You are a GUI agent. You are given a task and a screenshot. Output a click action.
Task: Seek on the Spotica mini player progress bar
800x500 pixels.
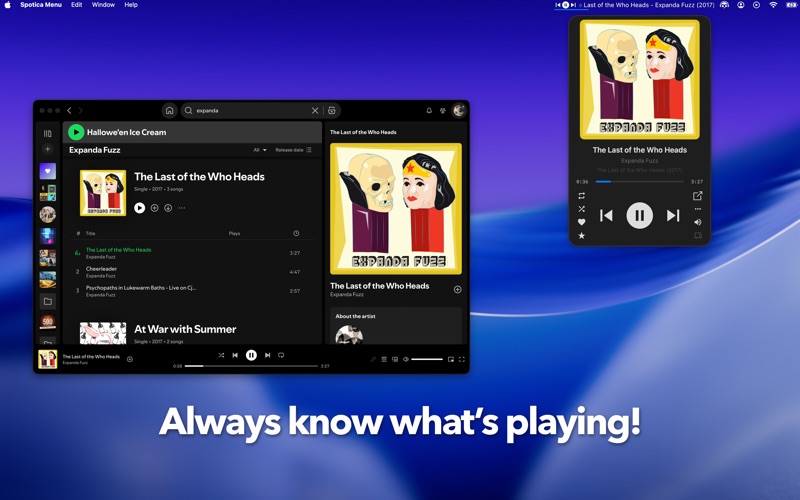[x=639, y=181]
